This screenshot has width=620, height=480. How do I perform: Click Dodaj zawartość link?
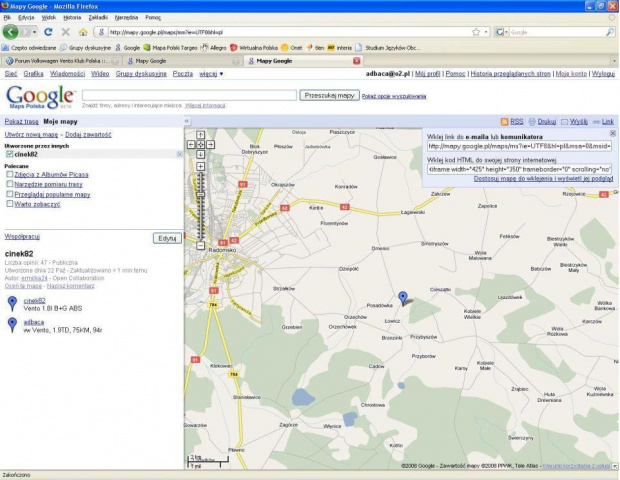(x=88, y=135)
